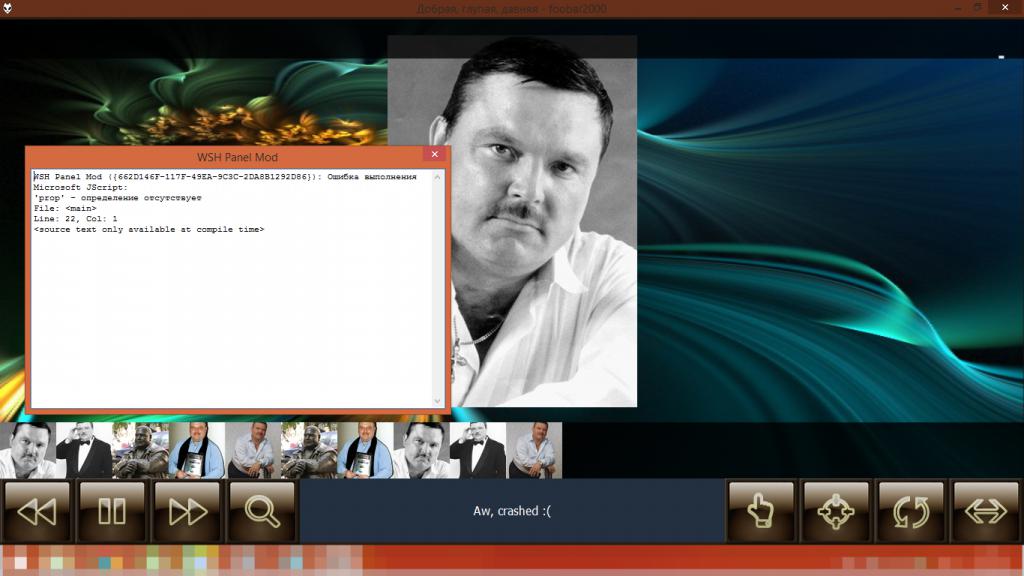
Task: Click the pointing hand icon button
Action: click(761, 511)
